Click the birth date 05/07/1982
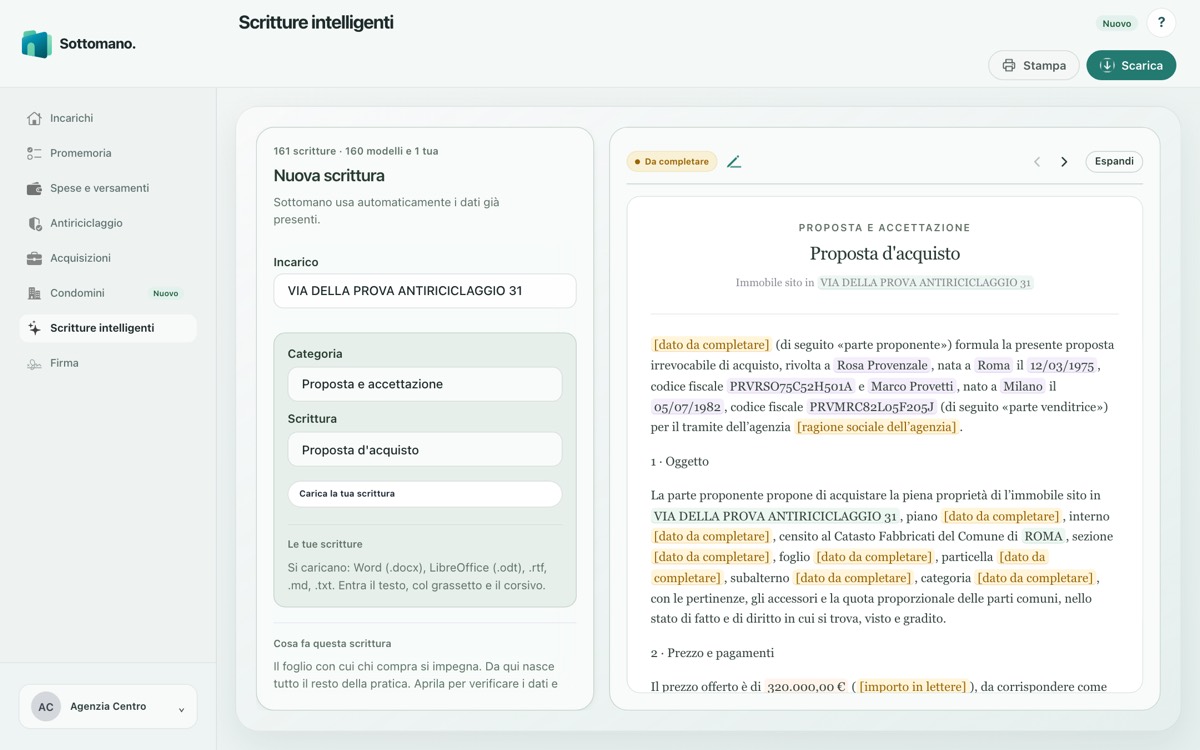Screen dimensions: 1200x750 [688, 407]
